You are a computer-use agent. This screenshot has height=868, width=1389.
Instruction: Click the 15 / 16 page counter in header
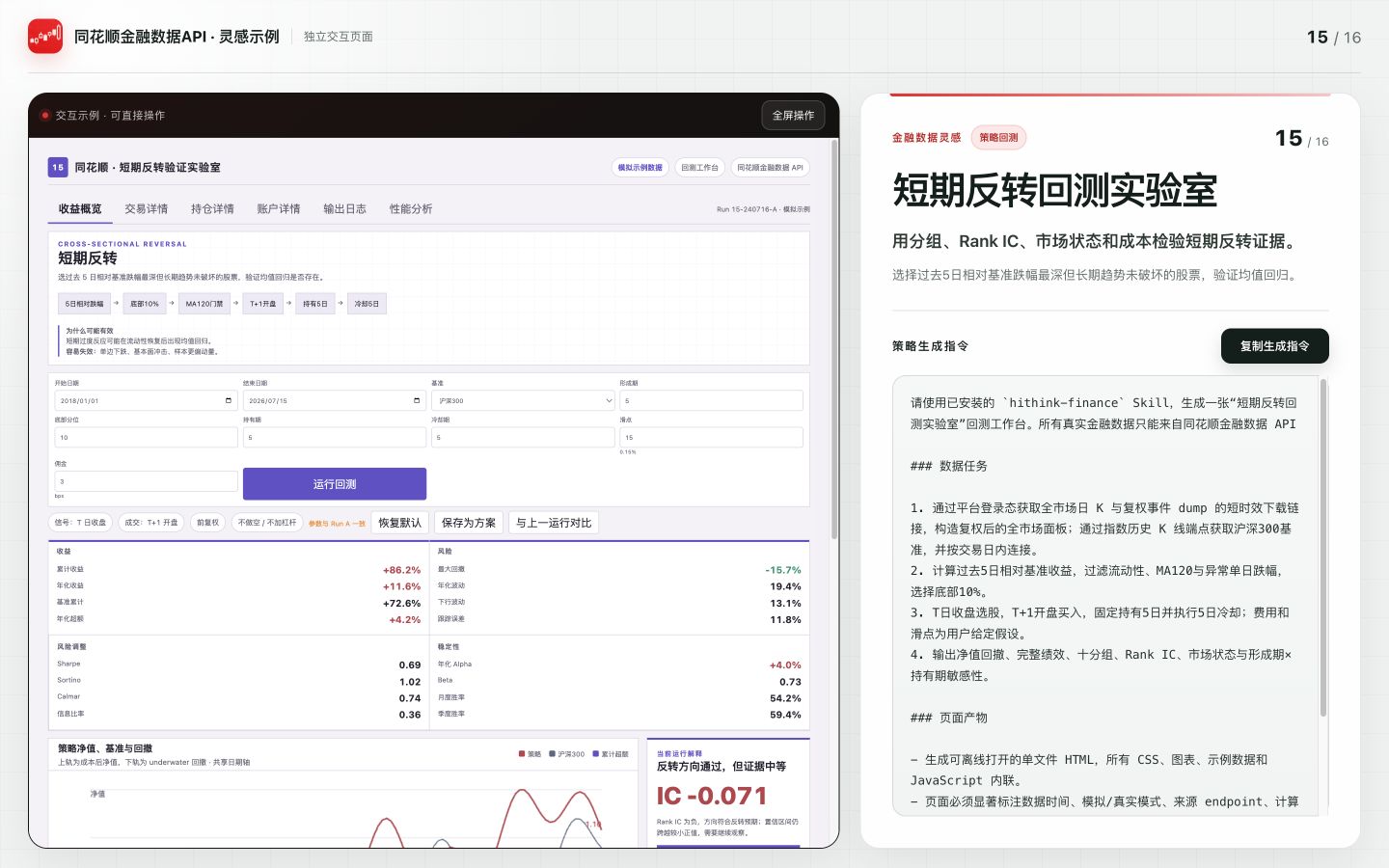(1334, 37)
